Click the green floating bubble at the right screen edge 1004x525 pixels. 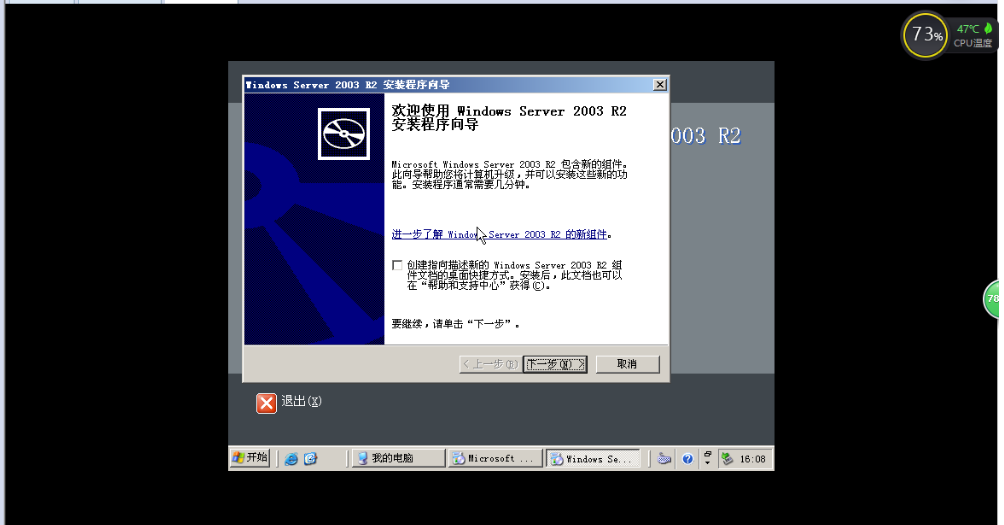[992, 298]
